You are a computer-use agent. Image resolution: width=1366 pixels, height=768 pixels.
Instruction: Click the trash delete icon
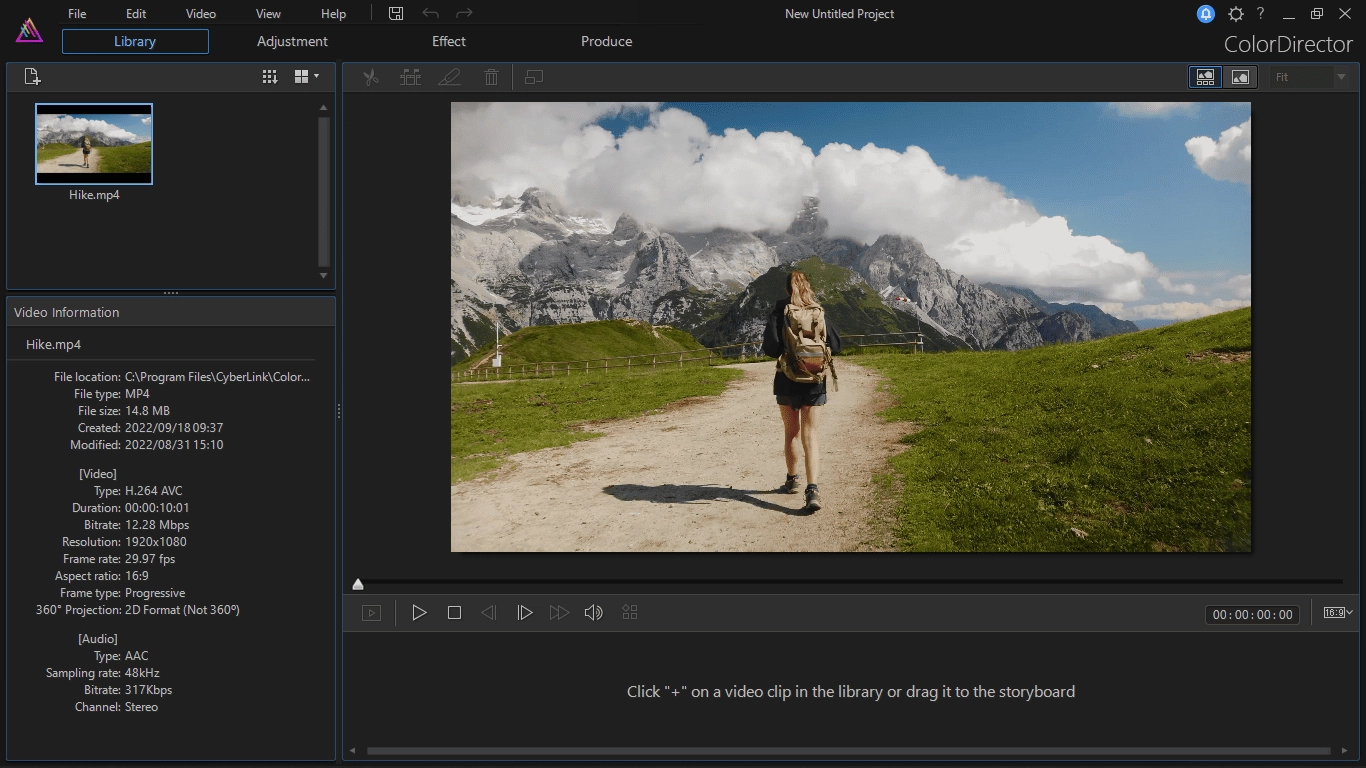tap(491, 77)
